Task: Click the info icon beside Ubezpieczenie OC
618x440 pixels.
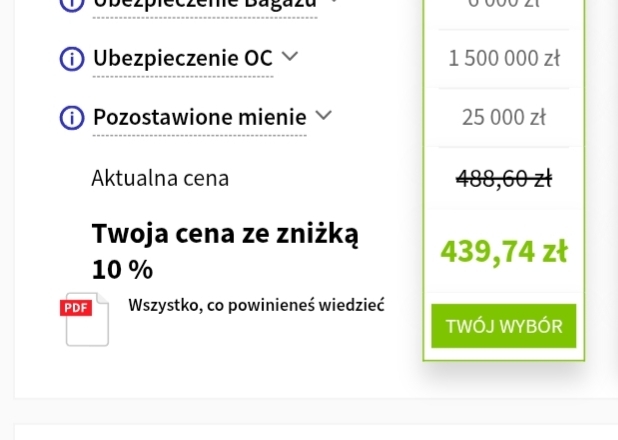Action: tap(72, 59)
